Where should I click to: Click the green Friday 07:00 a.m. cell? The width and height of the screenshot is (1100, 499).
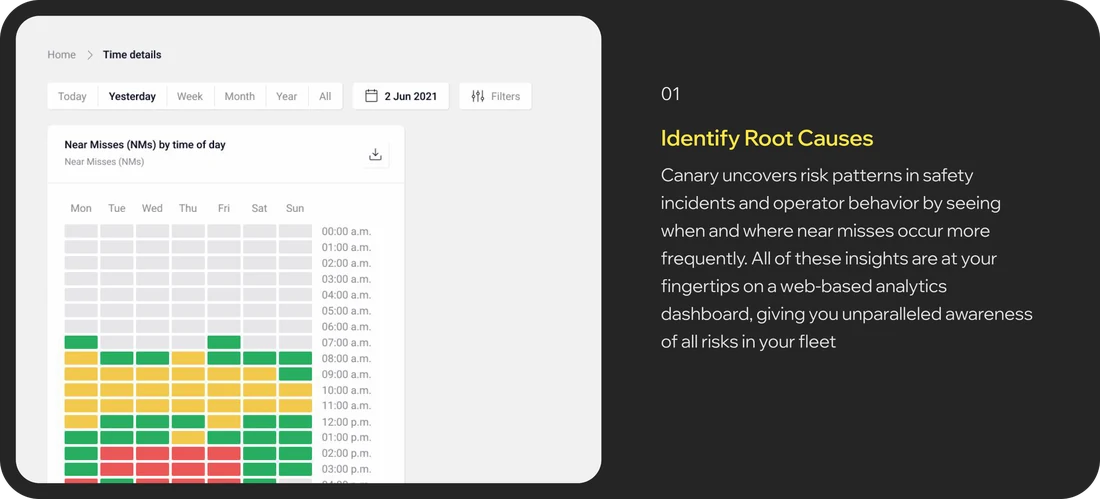(224, 342)
